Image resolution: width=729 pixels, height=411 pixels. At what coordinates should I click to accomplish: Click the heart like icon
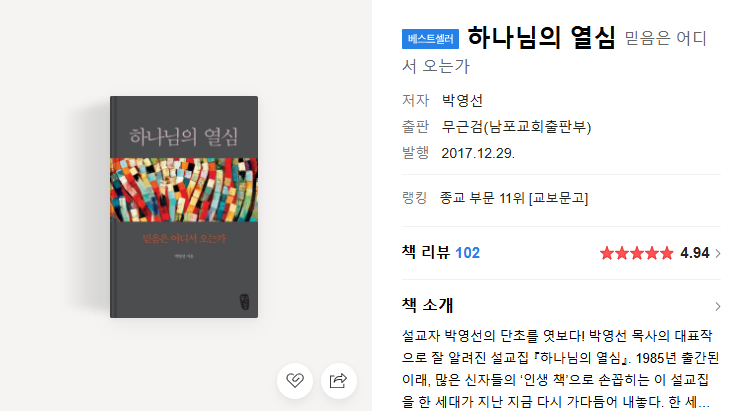[295, 381]
